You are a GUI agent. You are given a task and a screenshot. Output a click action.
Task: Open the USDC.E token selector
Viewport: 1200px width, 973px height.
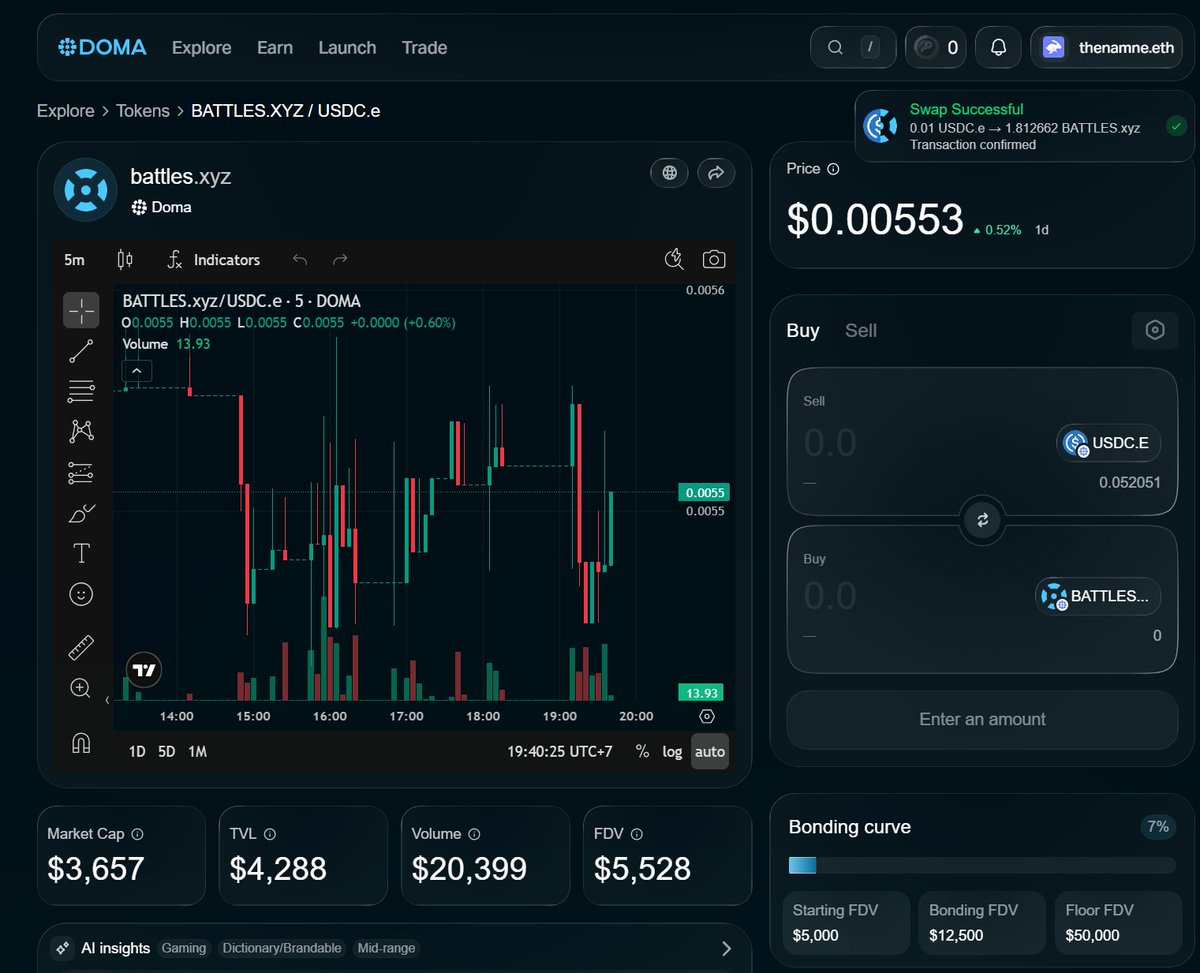[x=1109, y=442]
